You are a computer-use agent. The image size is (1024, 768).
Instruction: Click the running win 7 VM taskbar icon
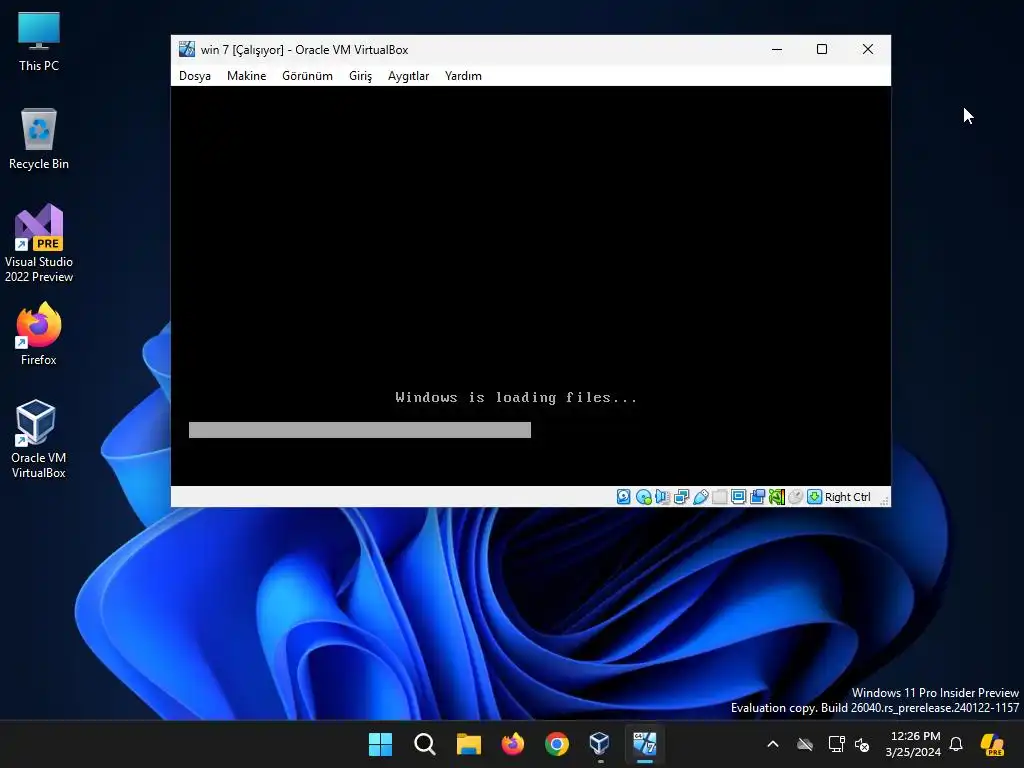[645, 744]
